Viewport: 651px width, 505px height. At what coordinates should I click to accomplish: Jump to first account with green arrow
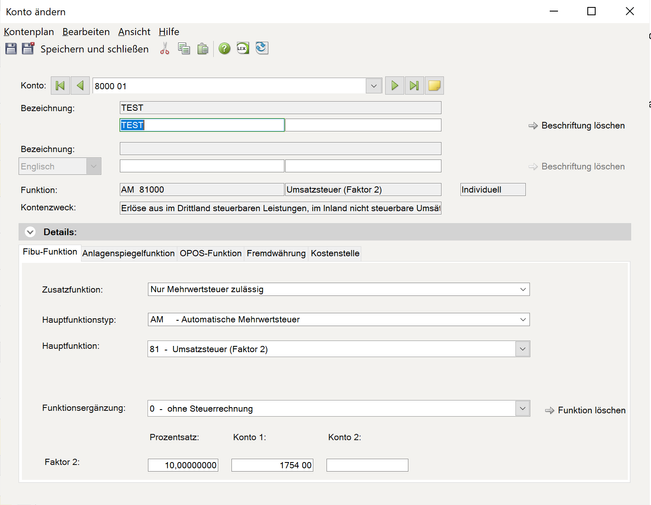click(x=60, y=86)
